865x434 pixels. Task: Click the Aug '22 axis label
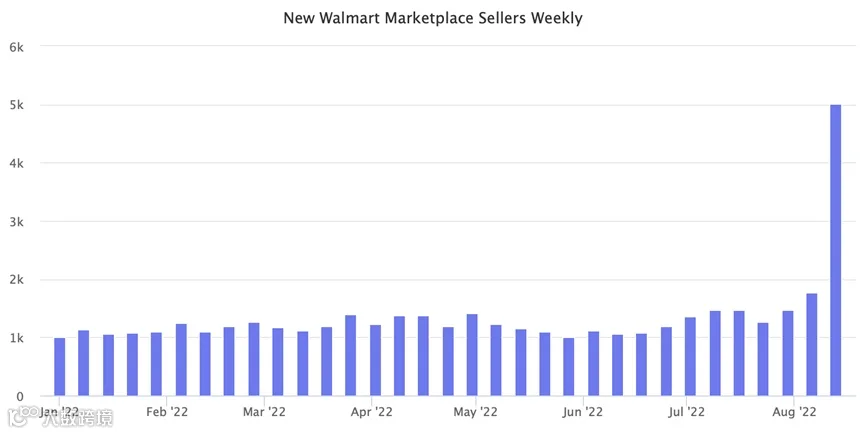click(794, 412)
